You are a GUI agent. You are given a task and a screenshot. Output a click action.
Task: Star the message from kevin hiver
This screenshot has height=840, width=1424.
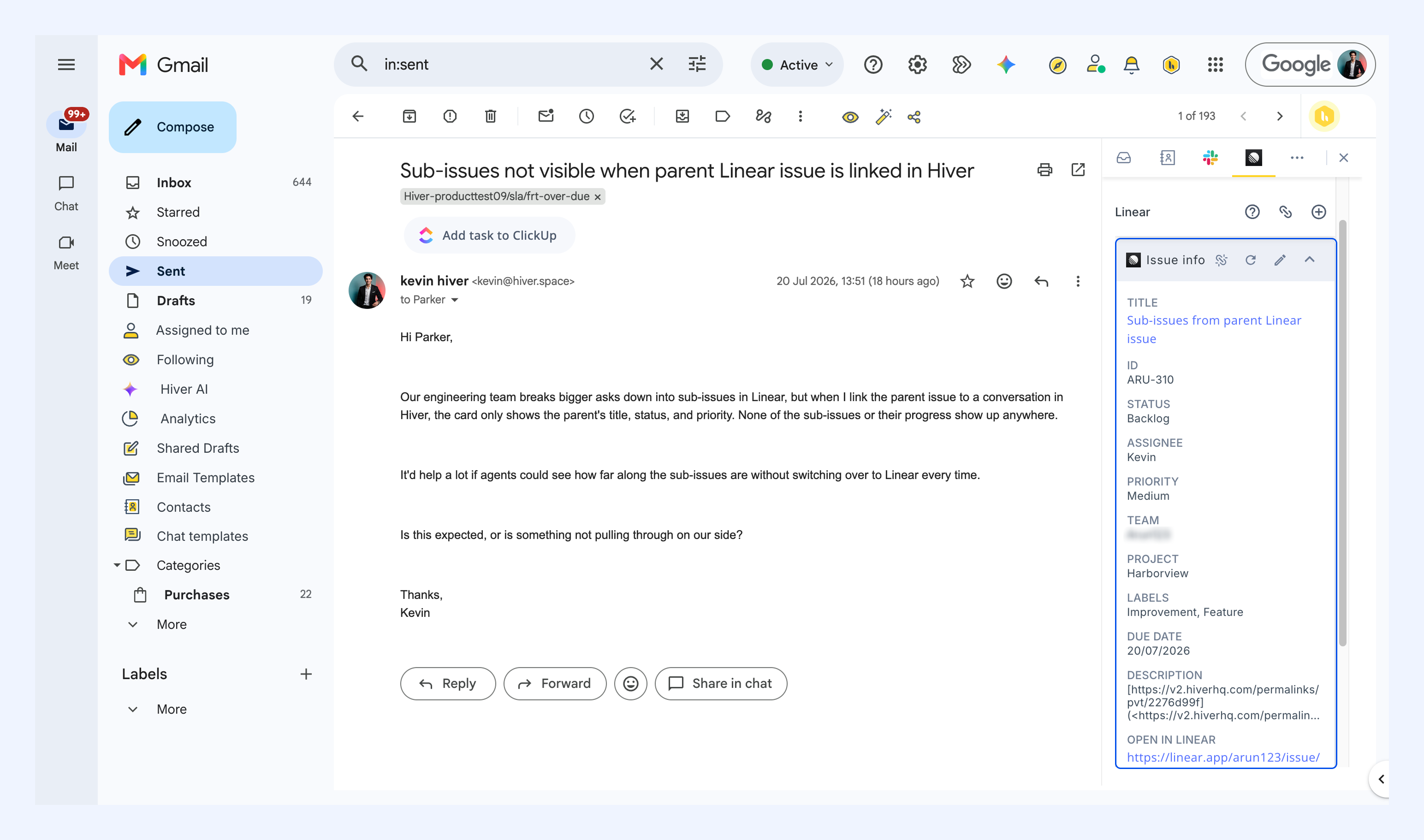tap(967, 281)
